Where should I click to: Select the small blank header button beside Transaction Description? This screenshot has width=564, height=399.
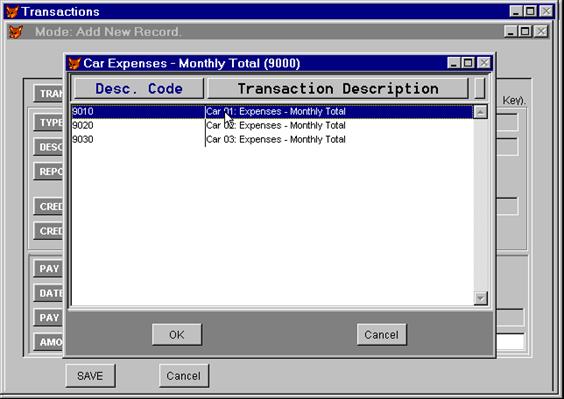[x=479, y=89]
